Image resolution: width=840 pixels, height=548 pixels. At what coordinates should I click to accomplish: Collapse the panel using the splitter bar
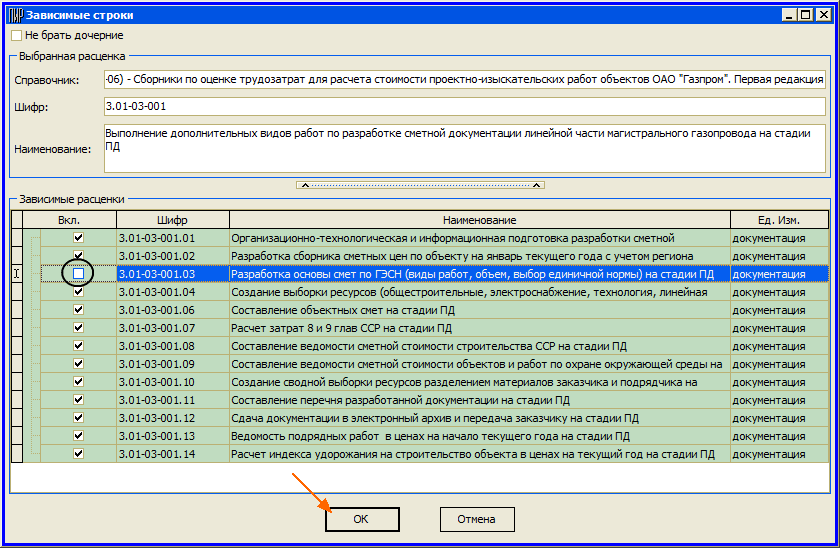click(x=419, y=185)
